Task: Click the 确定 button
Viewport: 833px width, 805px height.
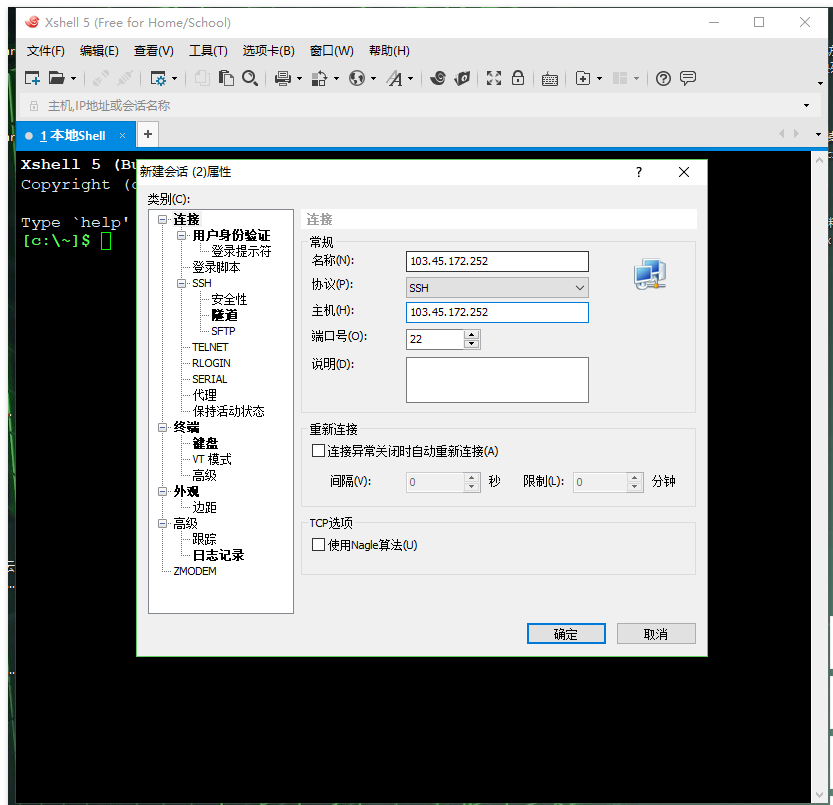Action: pyautogui.click(x=566, y=634)
